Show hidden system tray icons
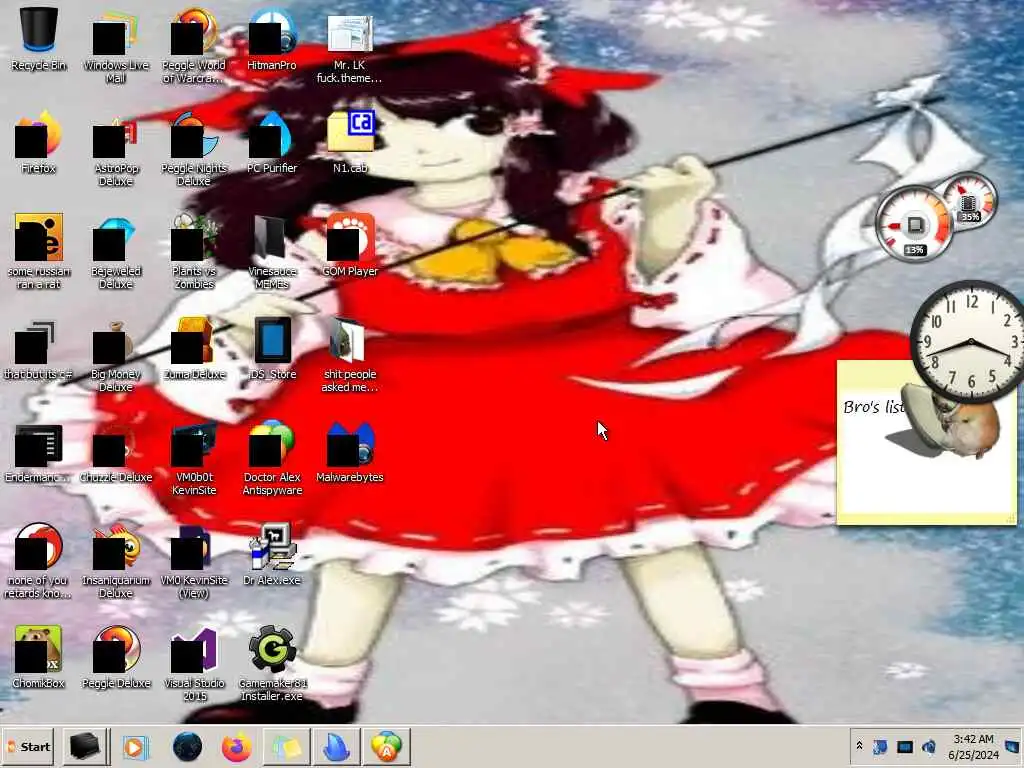Image resolution: width=1024 pixels, height=768 pixels. pyautogui.click(x=859, y=746)
